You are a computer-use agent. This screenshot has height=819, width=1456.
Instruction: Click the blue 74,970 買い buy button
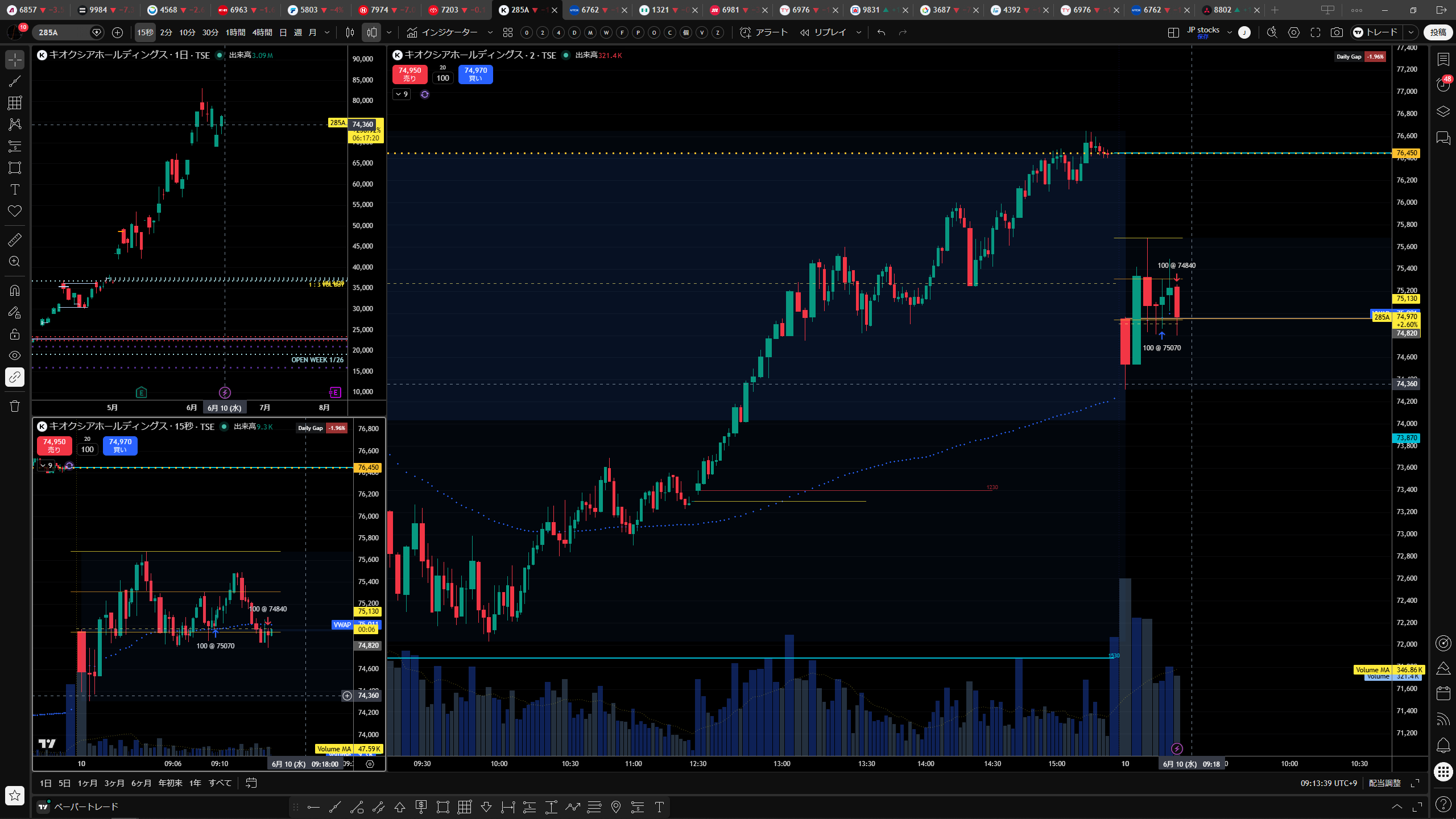point(475,75)
